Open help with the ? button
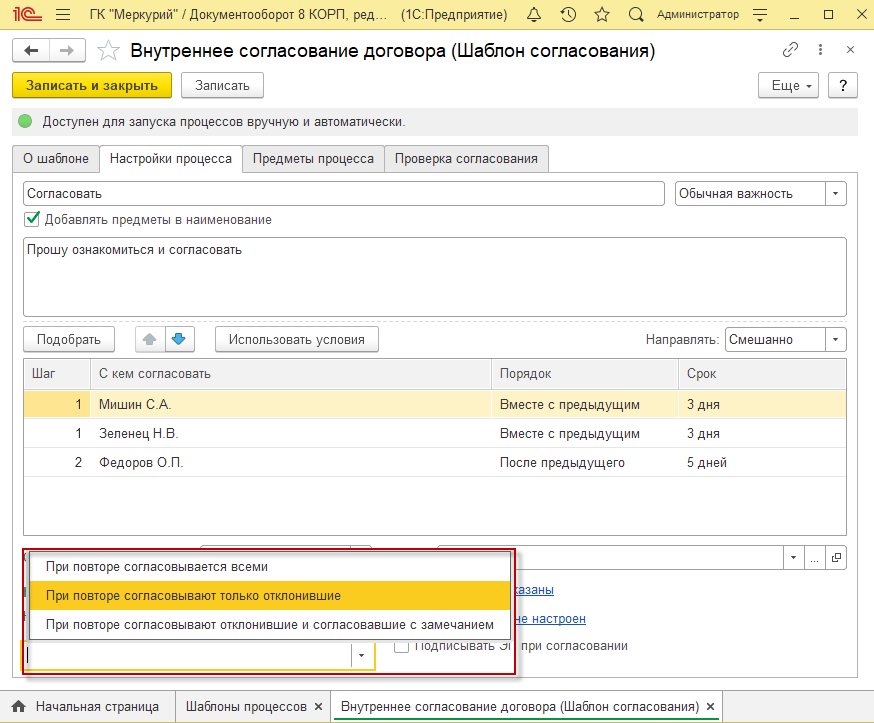The width and height of the screenshot is (874, 723). tap(843, 85)
